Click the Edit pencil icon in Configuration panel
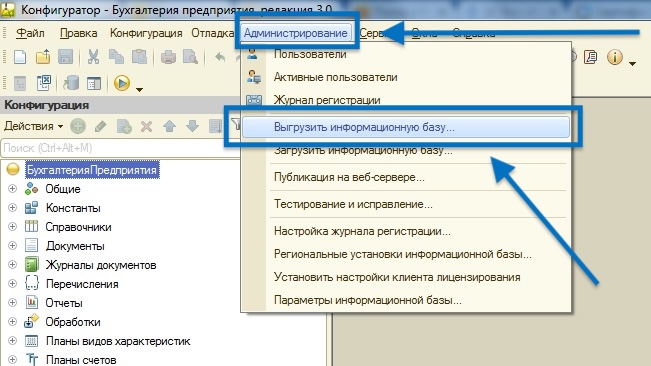651x366 pixels. pos(100,126)
